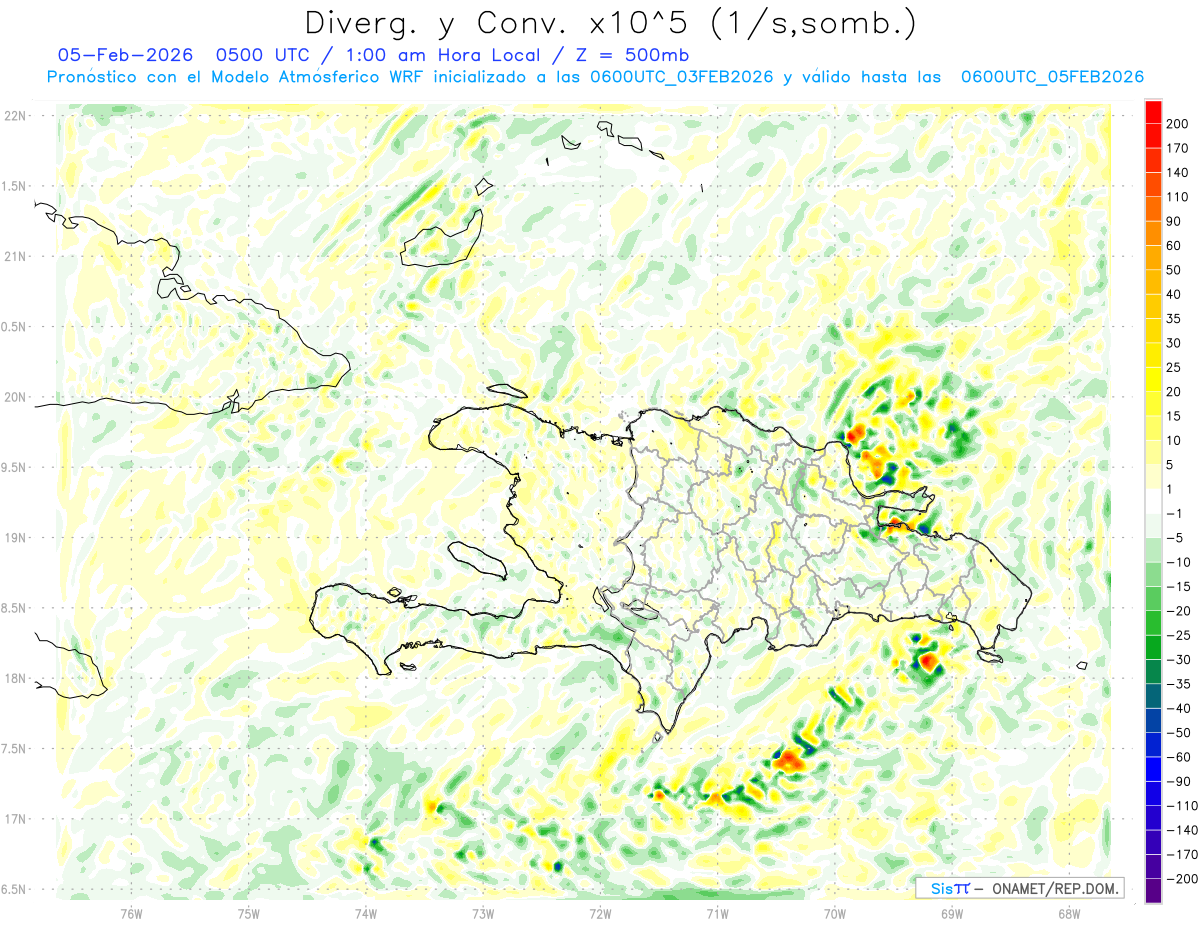Click the yellow swatch between 20 and 25
The image size is (1200, 927).
(x=1153, y=380)
